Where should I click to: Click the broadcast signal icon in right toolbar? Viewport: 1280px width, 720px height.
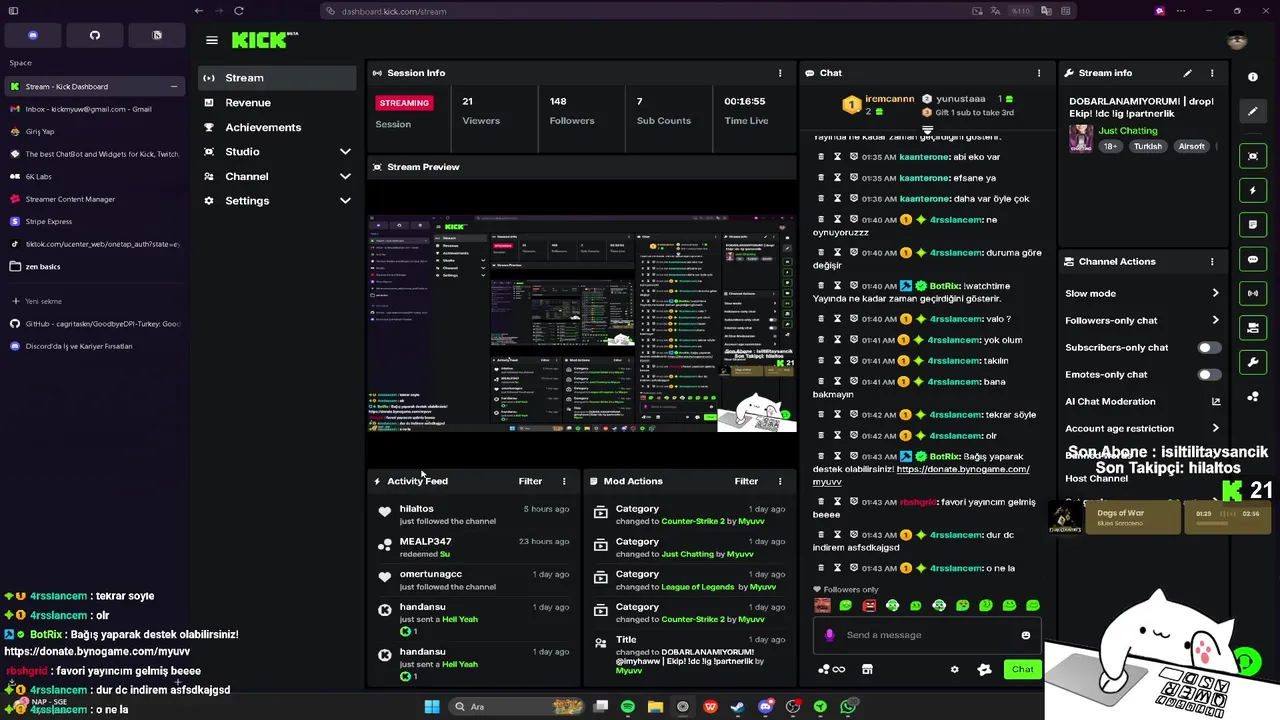pos(1253,293)
